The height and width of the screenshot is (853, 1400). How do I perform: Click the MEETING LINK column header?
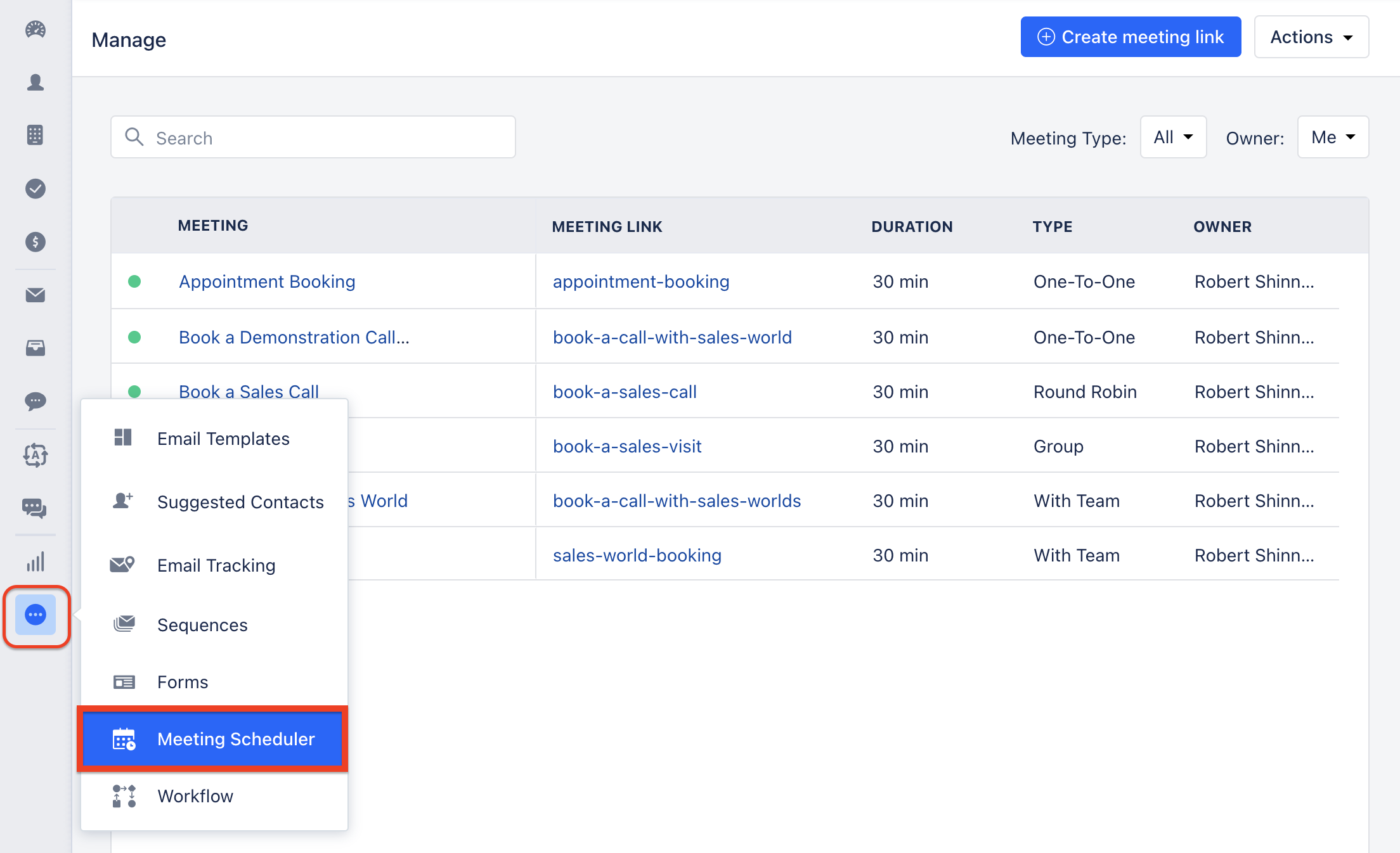pyautogui.click(x=607, y=227)
